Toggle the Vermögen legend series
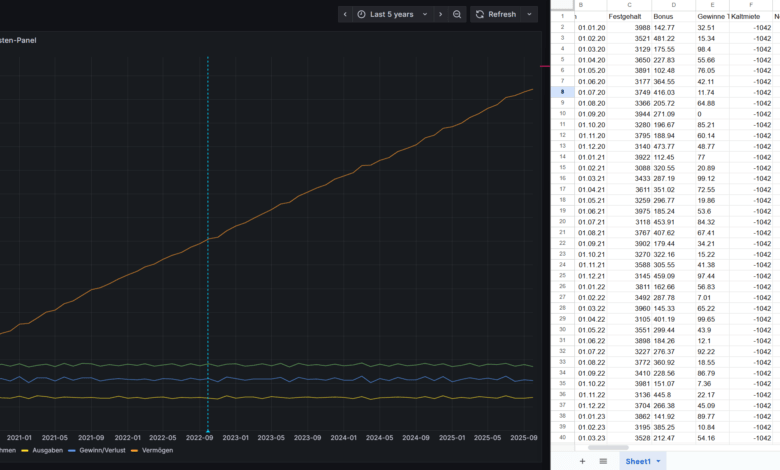The width and height of the screenshot is (780, 470). pos(157,451)
